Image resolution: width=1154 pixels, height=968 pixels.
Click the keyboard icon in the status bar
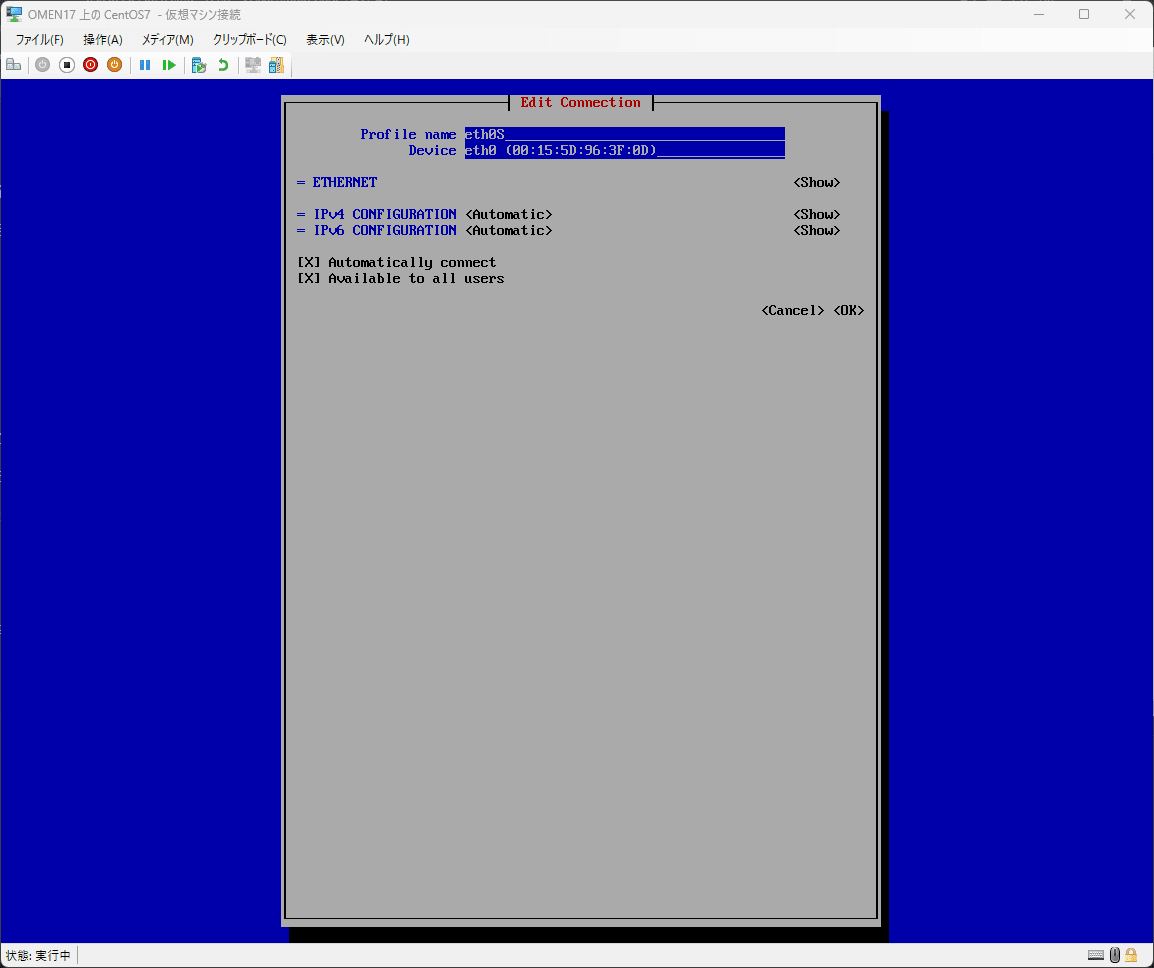(1096, 955)
